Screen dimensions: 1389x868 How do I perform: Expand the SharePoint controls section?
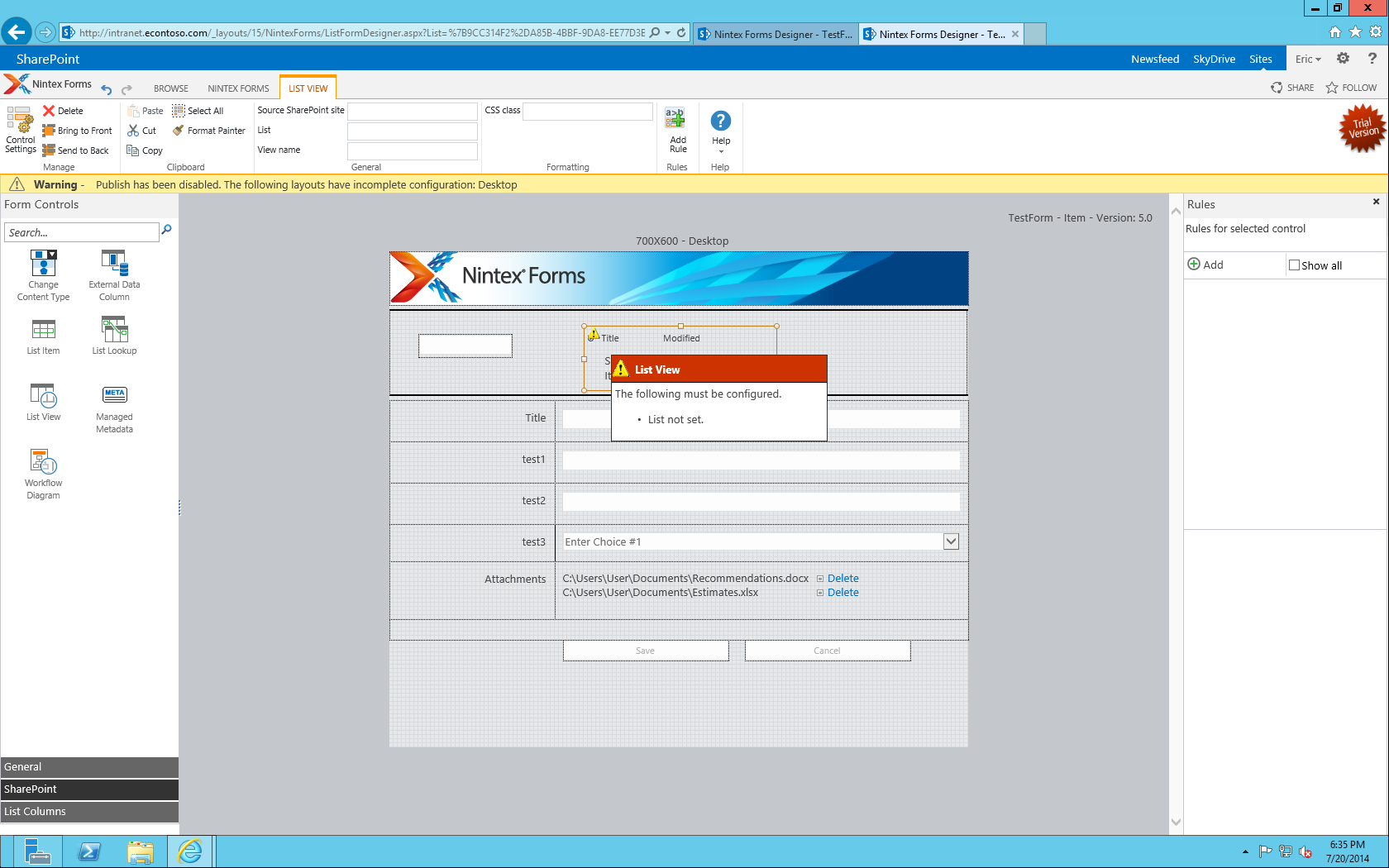[x=89, y=789]
